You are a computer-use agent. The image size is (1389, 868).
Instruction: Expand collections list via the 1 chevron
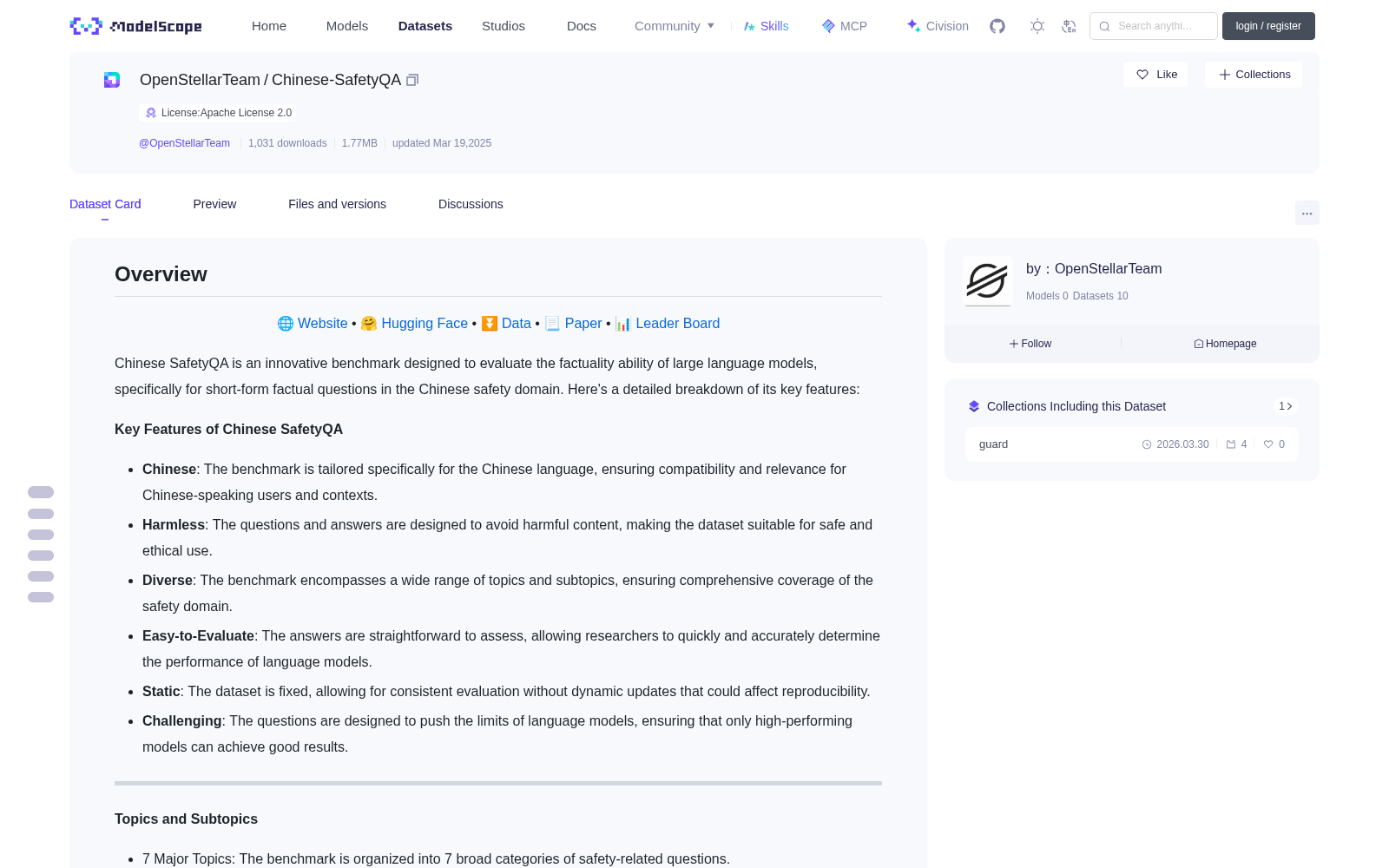1286,406
